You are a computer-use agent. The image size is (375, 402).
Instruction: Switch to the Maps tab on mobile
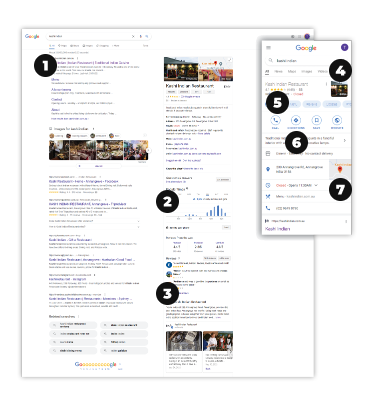pyautogui.click(x=292, y=71)
